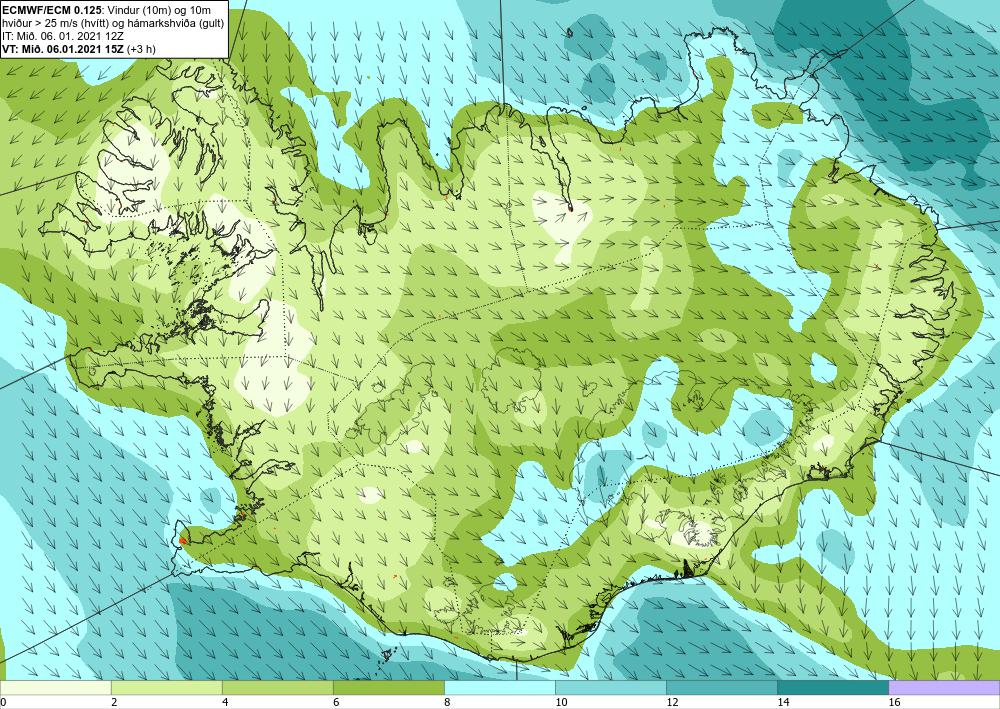Click the 10–12 m/s teal legend swatch
Viewport: 1000px width, 709px height.
pyautogui.click(x=611, y=688)
